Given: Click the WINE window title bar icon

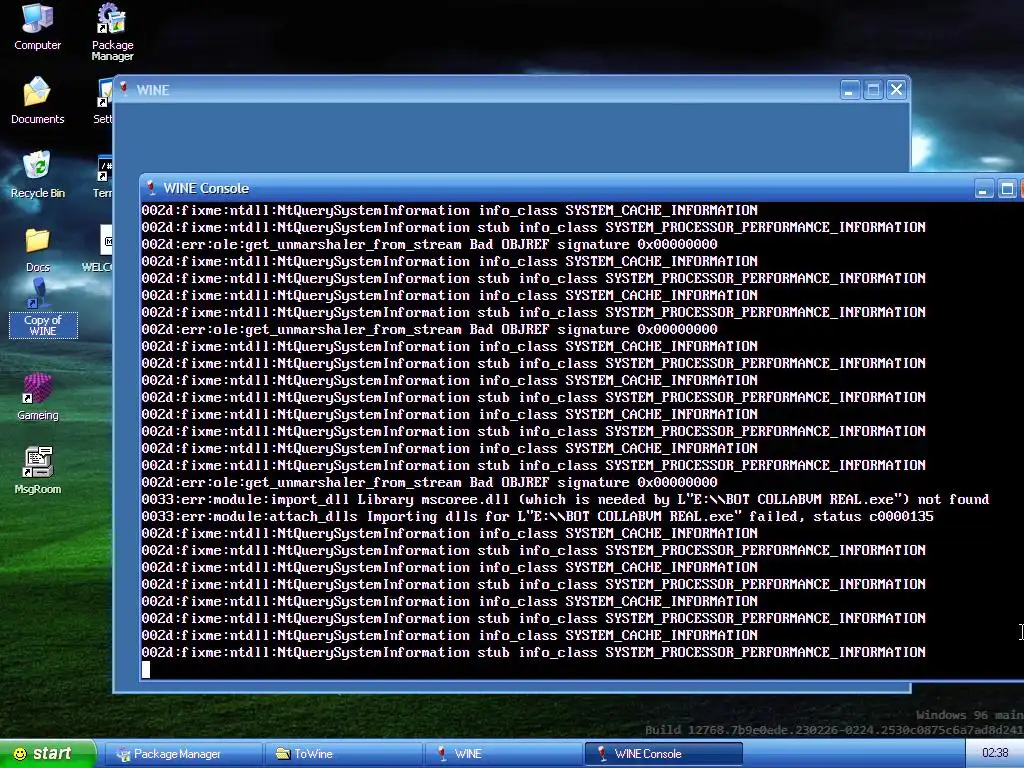Looking at the screenshot, I should click(124, 89).
